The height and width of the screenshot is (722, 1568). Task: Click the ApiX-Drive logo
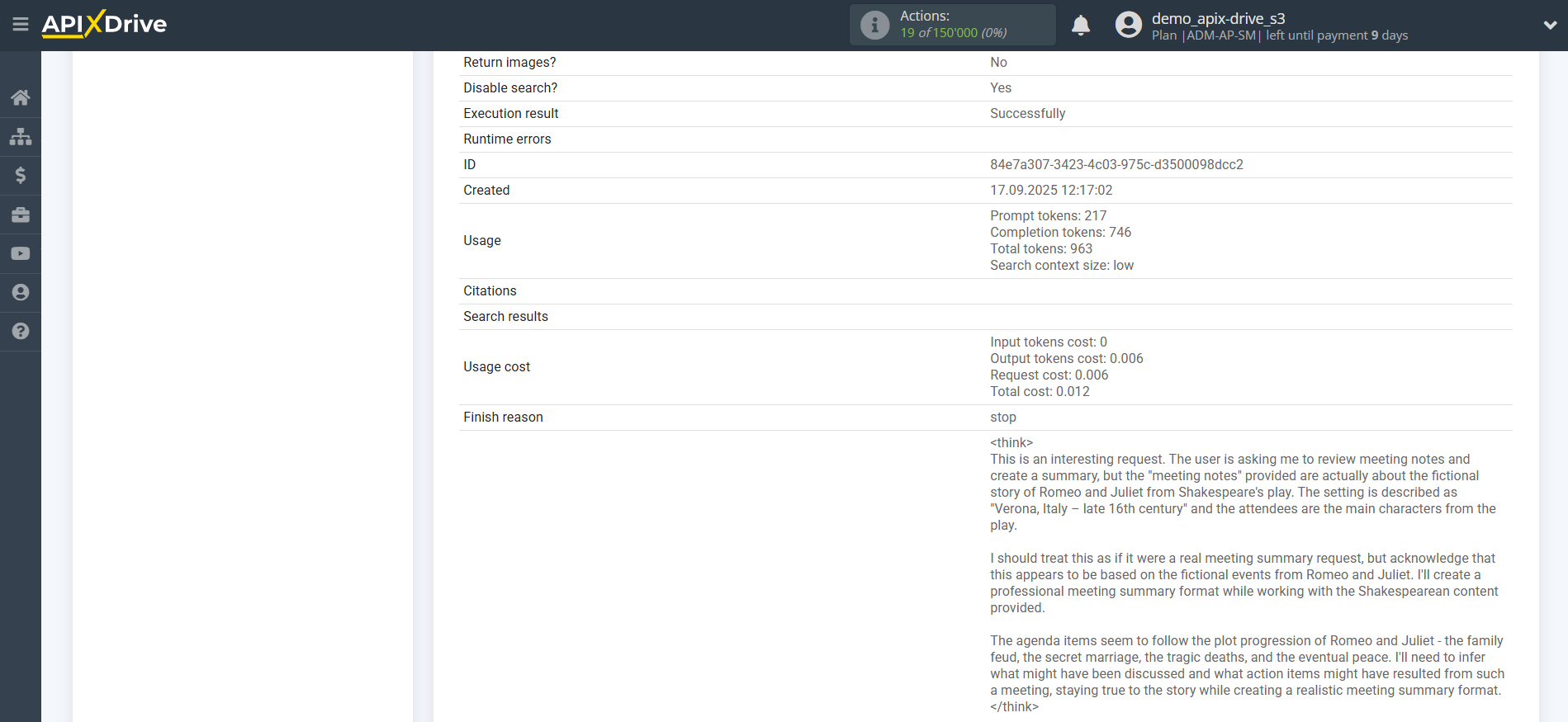click(x=104, y=24)
